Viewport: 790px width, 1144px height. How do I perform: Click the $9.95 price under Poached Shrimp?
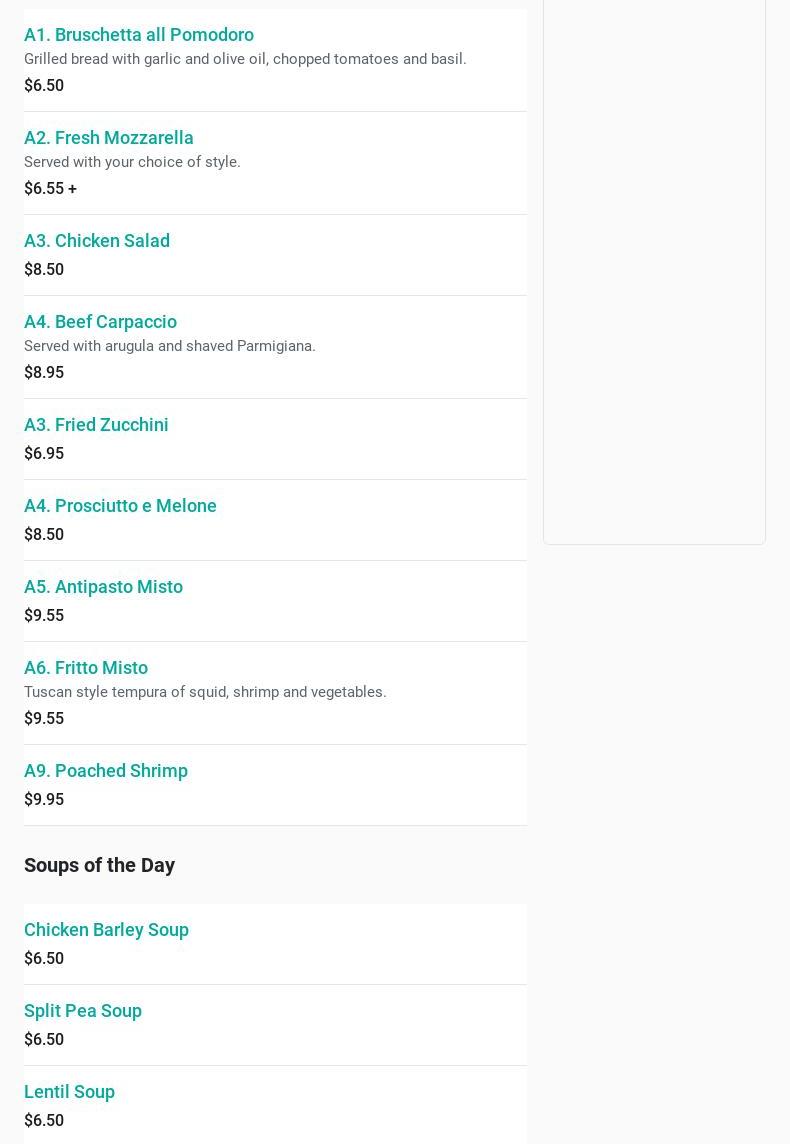44,800
